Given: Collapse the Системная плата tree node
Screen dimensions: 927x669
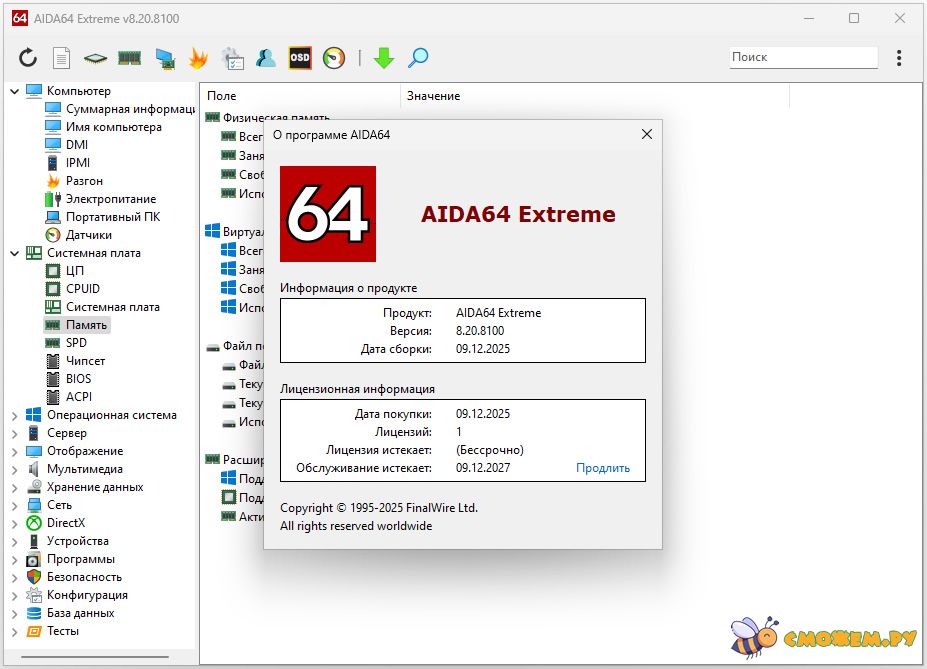Looking at the screenshot, I should click(x=15, y=253).
